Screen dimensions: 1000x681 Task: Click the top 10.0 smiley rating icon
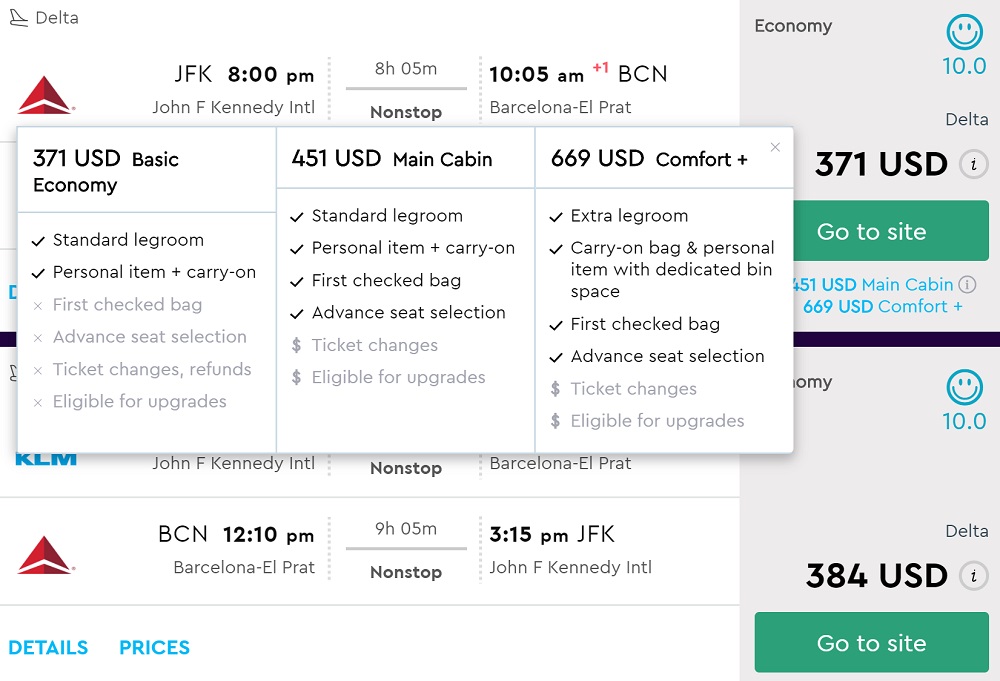pyautogui.click(x=964, y=33)
